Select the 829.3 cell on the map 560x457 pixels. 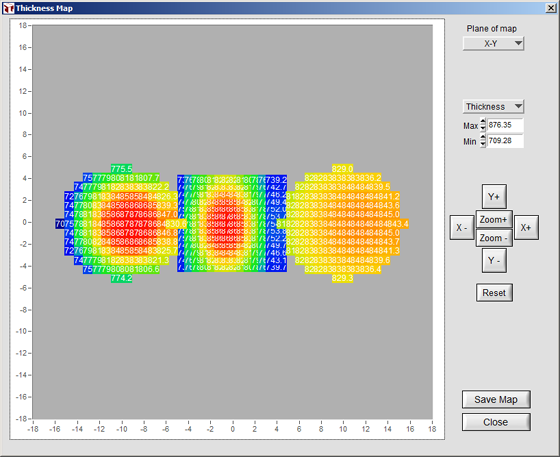click(x=342, y=278)
